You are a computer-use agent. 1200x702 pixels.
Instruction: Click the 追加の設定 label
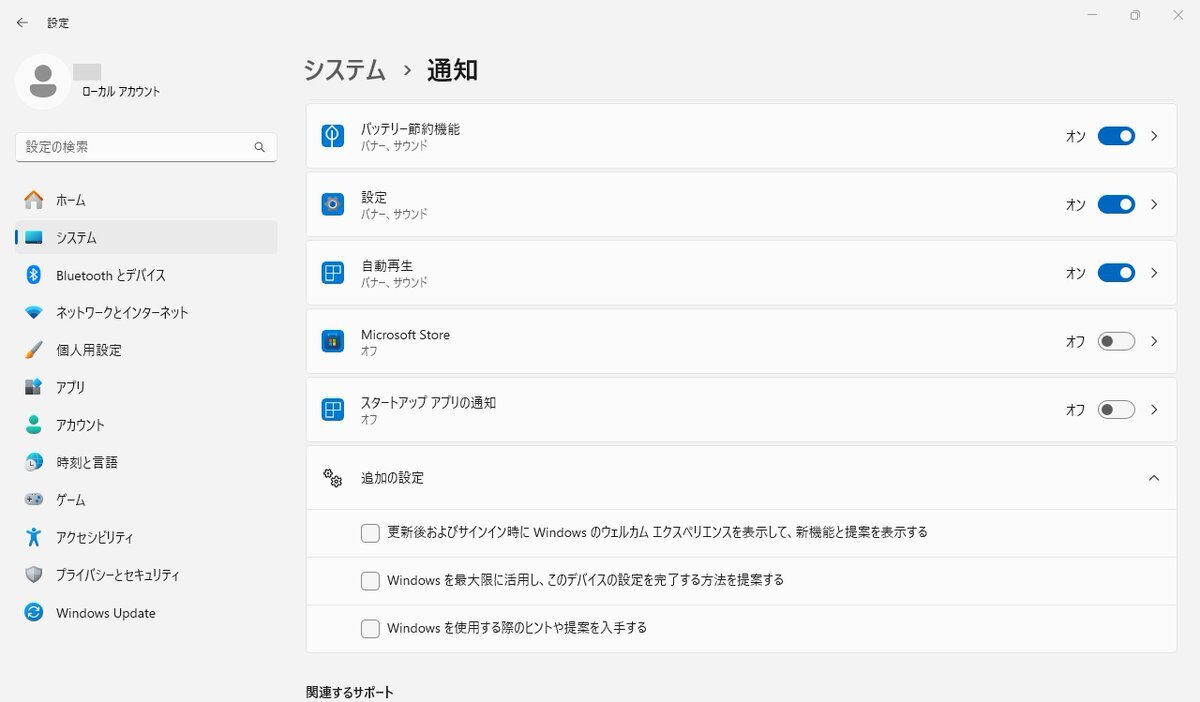pos(392,478)
